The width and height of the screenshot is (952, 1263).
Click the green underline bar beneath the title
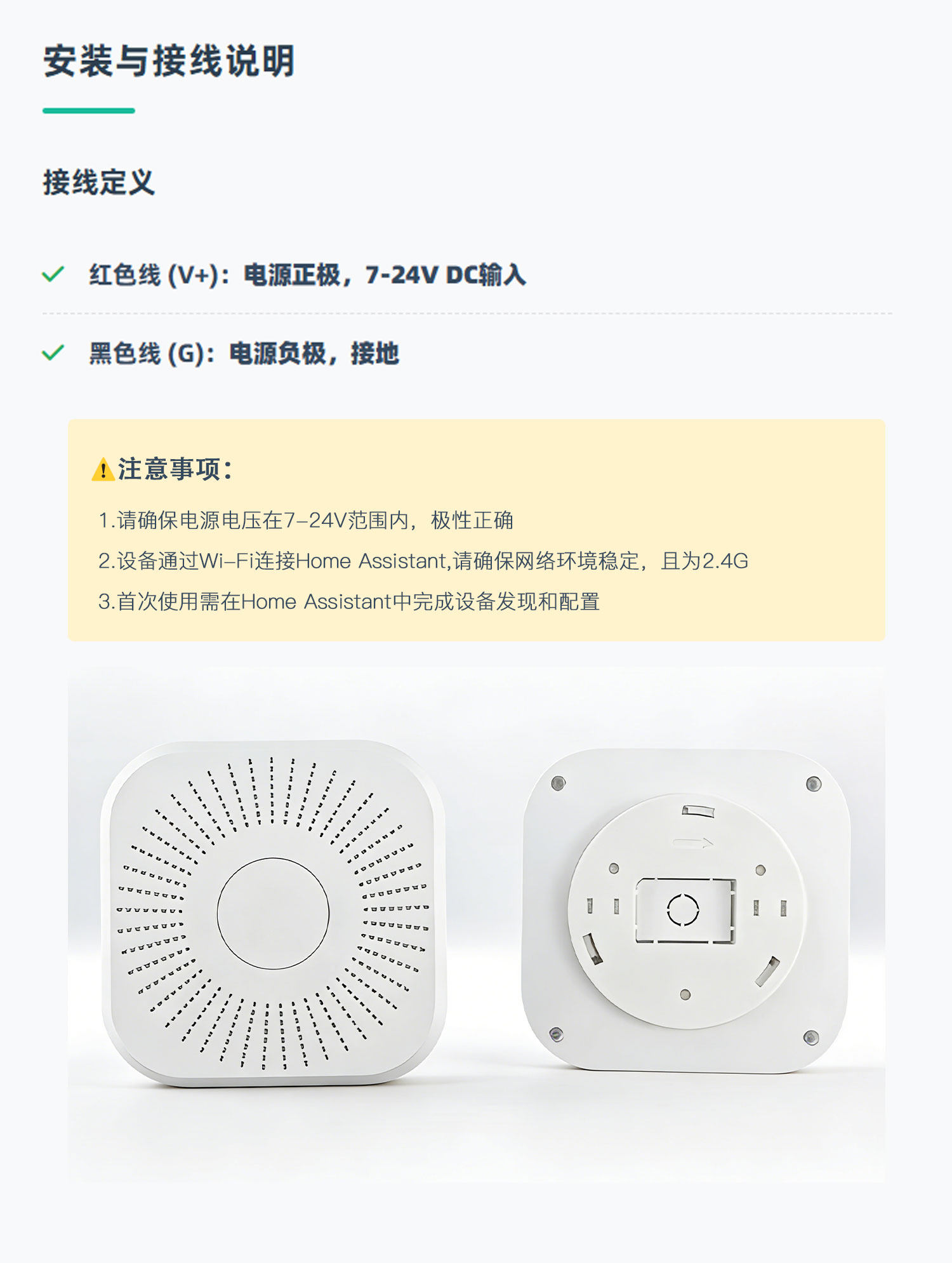[x=89, y=110]
